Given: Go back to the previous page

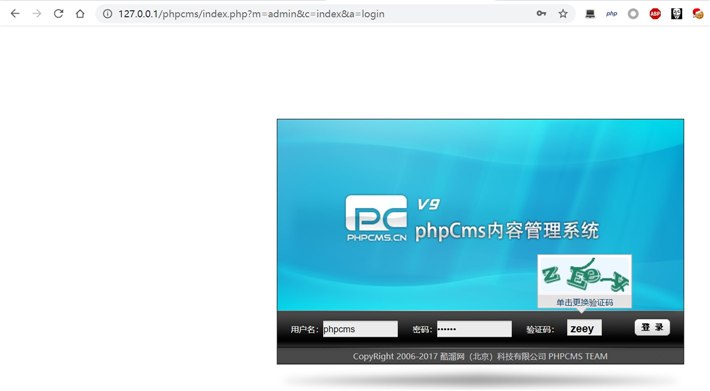Looking at the screenshot, I should (x=15, y=14).
